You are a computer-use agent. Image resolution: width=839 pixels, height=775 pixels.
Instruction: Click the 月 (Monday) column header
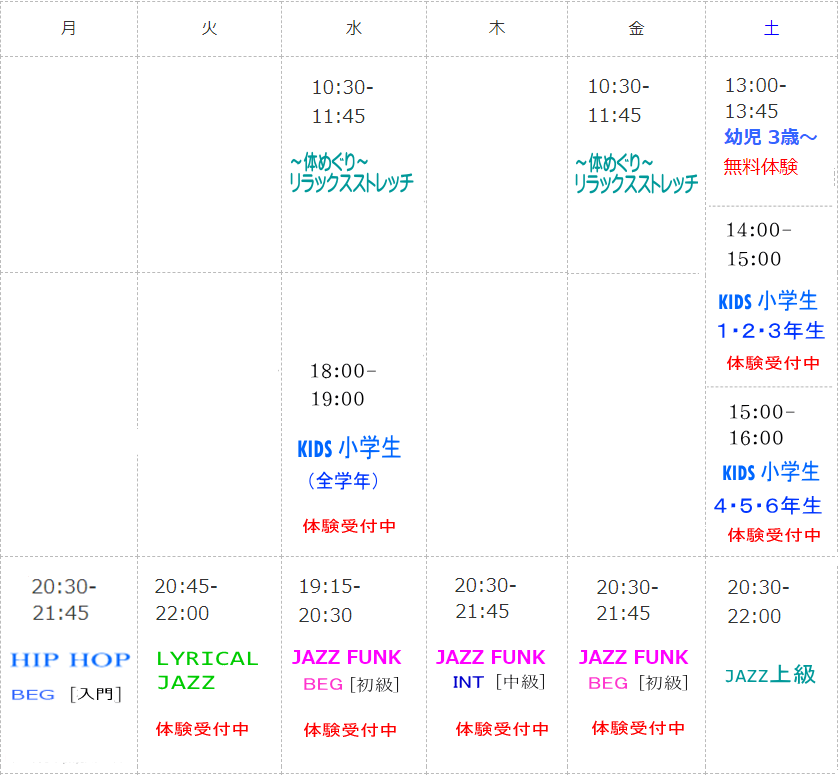[x=68, y=28]
